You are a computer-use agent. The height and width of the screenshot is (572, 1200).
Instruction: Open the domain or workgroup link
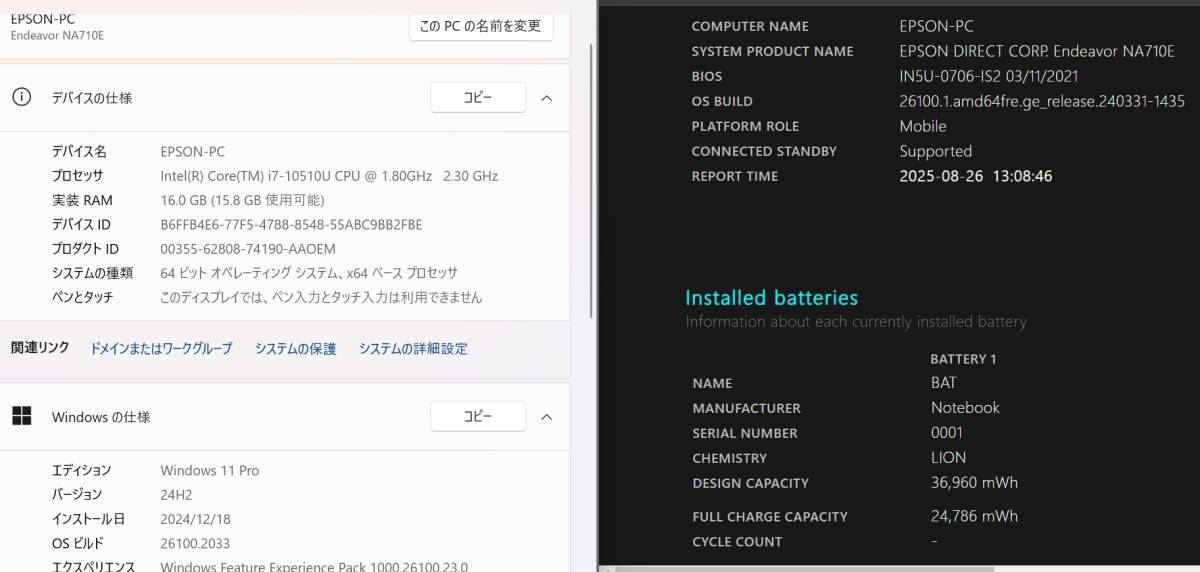(161, 349)
